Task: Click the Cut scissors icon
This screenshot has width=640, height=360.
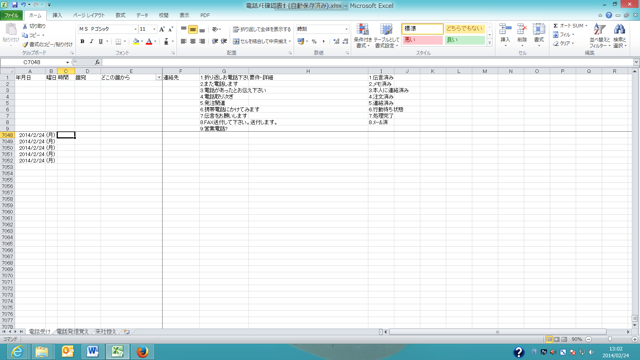Action: [25, 26]
